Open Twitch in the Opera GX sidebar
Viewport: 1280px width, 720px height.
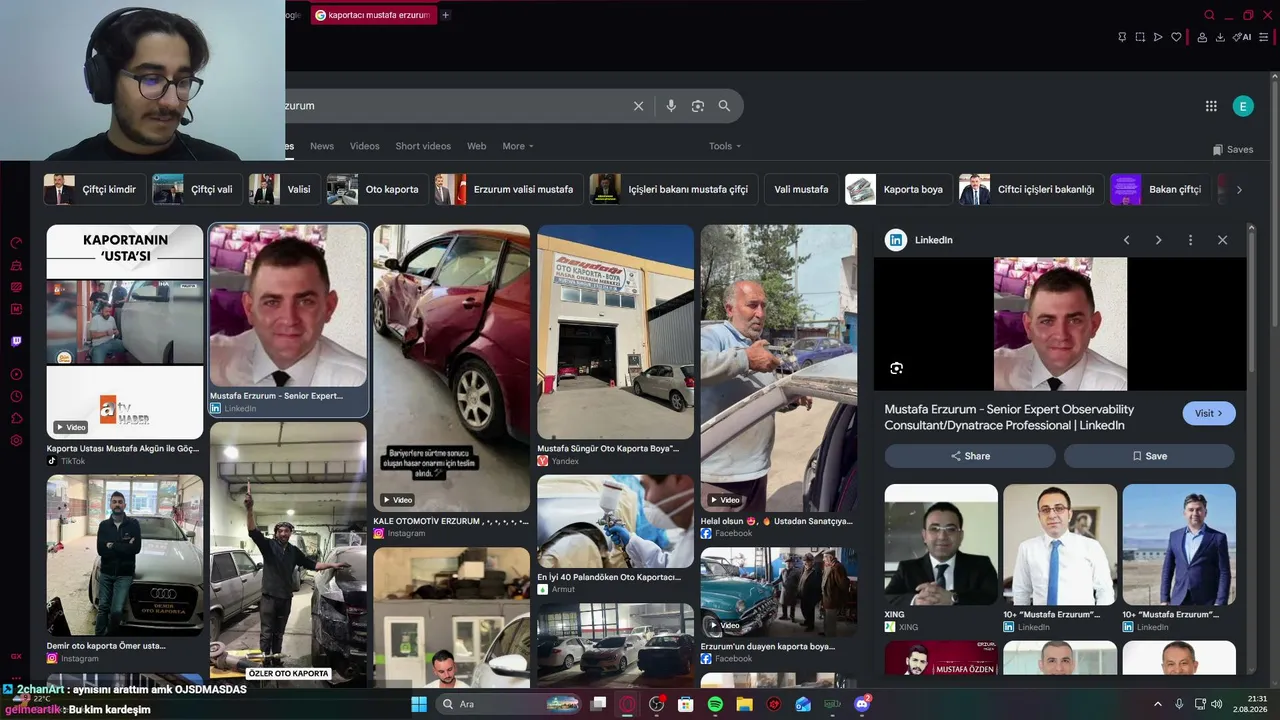click(16, 341)
